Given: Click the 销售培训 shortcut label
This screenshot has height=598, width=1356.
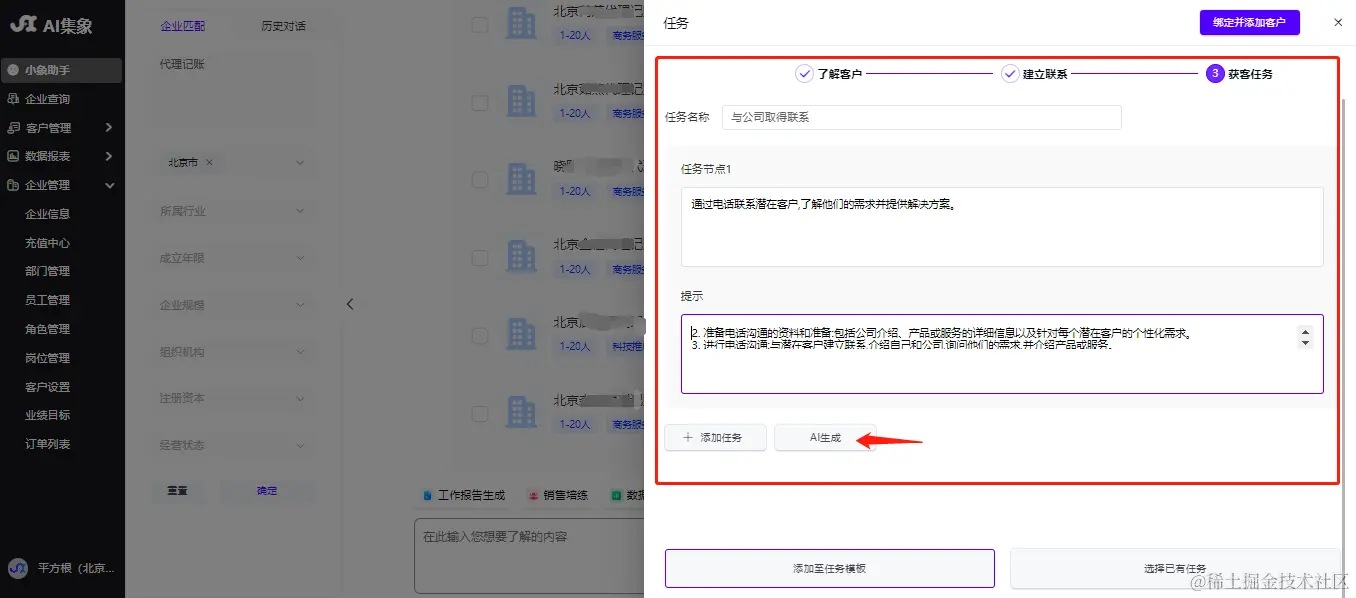Looking at the screenshot, I should [x=565, y=495].
